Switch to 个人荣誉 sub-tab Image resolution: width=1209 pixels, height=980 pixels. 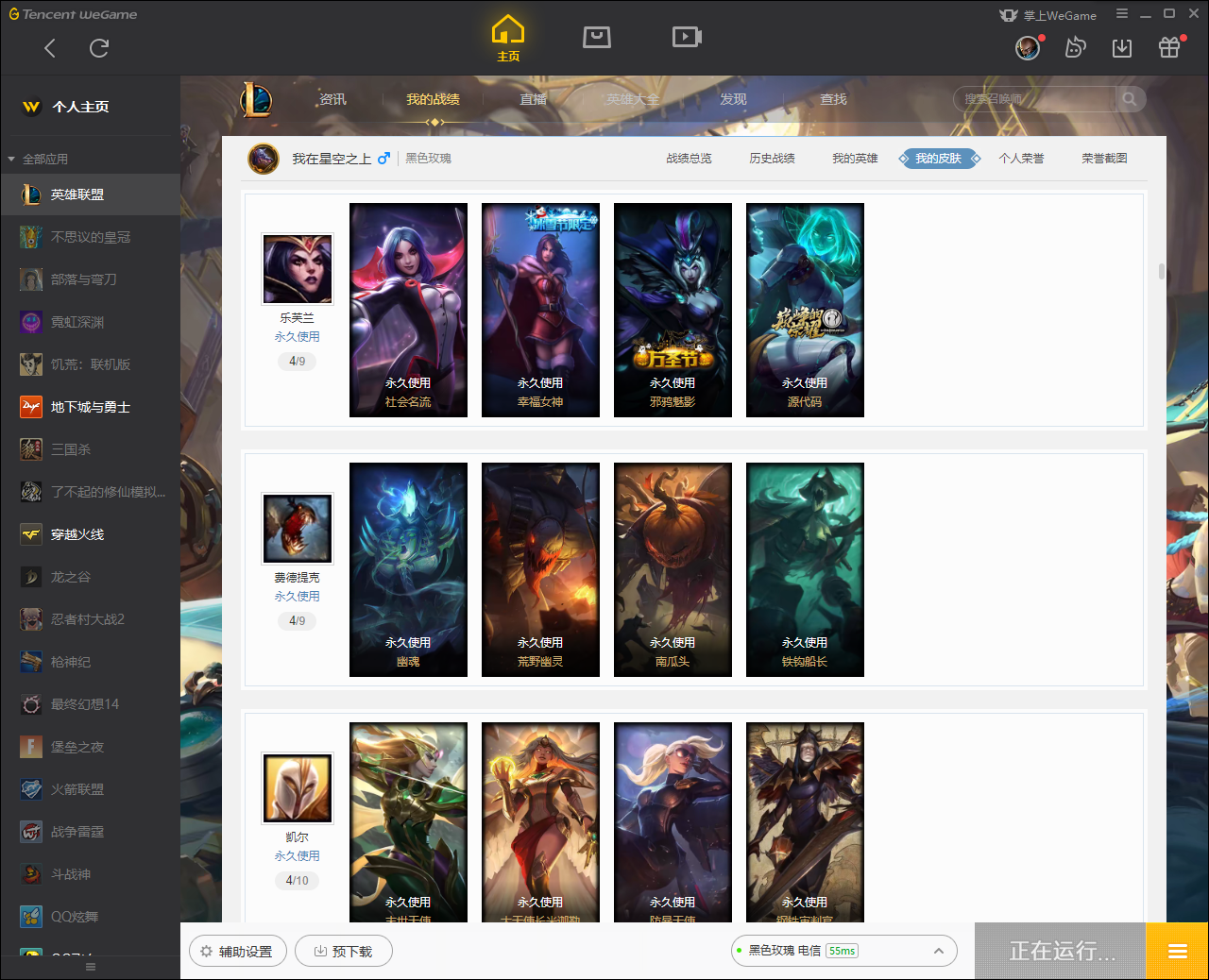click(x=1021, y=159)
